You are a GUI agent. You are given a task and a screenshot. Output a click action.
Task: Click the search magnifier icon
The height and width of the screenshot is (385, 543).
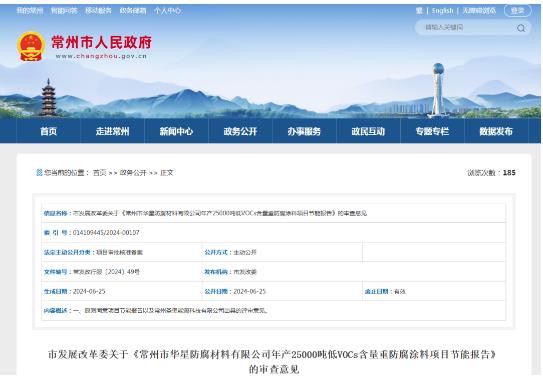click(x=521, y=28)
